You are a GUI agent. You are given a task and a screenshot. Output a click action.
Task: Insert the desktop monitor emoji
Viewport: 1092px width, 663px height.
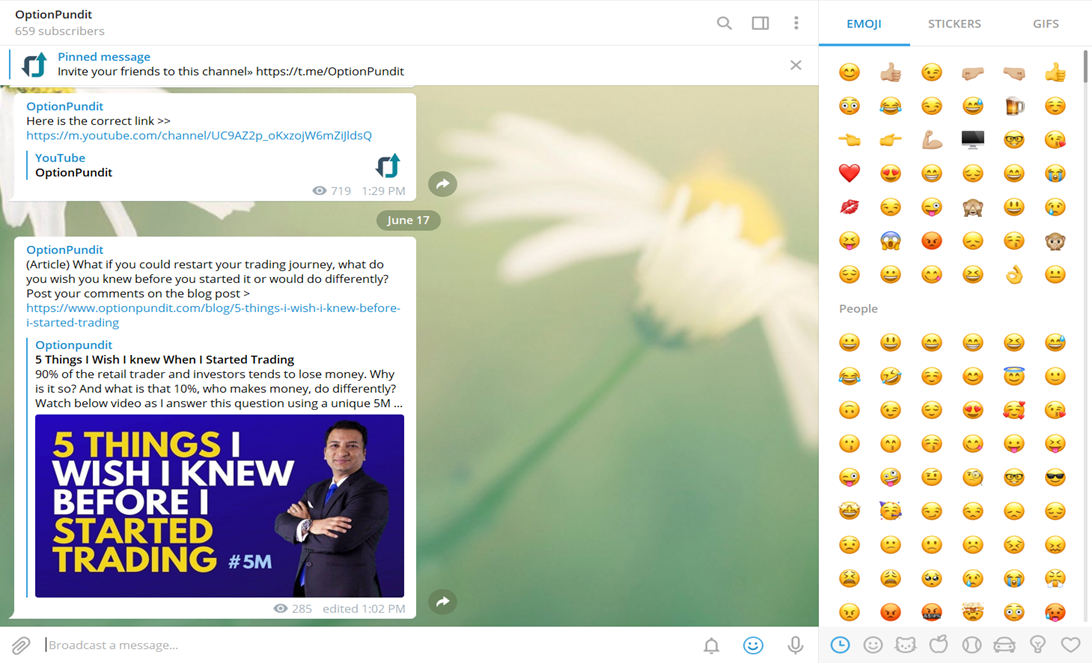pyautogui.click(x=973, y=139)
